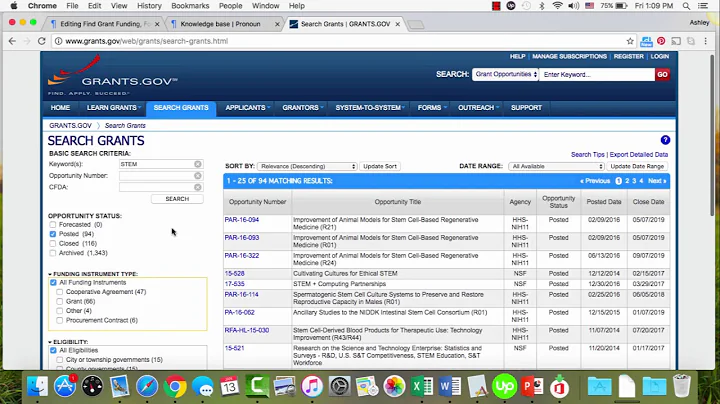Image resolution: width=720 pixels, height=404 pixels.
Task: Open Safari from the dock
Action: (147, 386)
